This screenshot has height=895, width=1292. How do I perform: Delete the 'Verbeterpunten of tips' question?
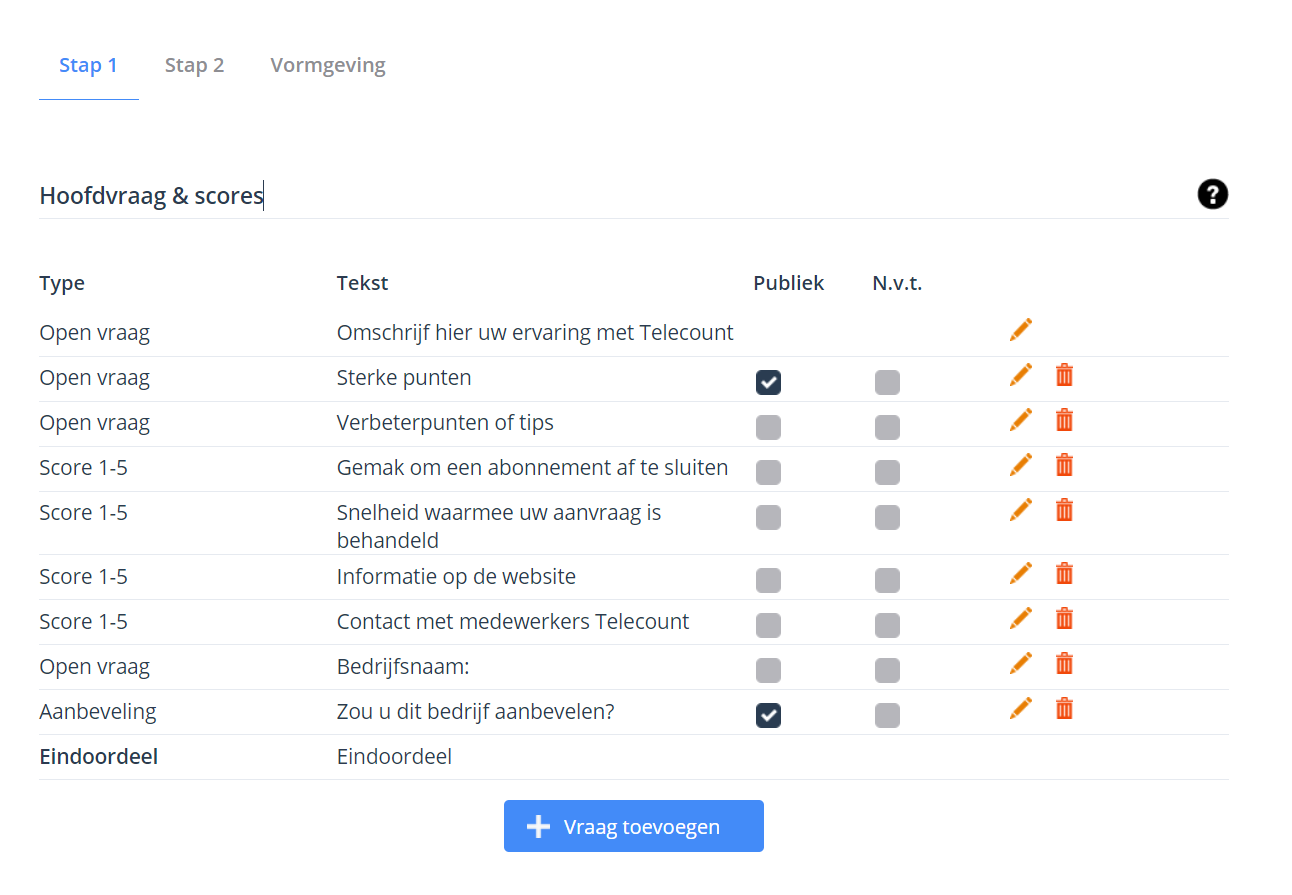[1064, 420]
